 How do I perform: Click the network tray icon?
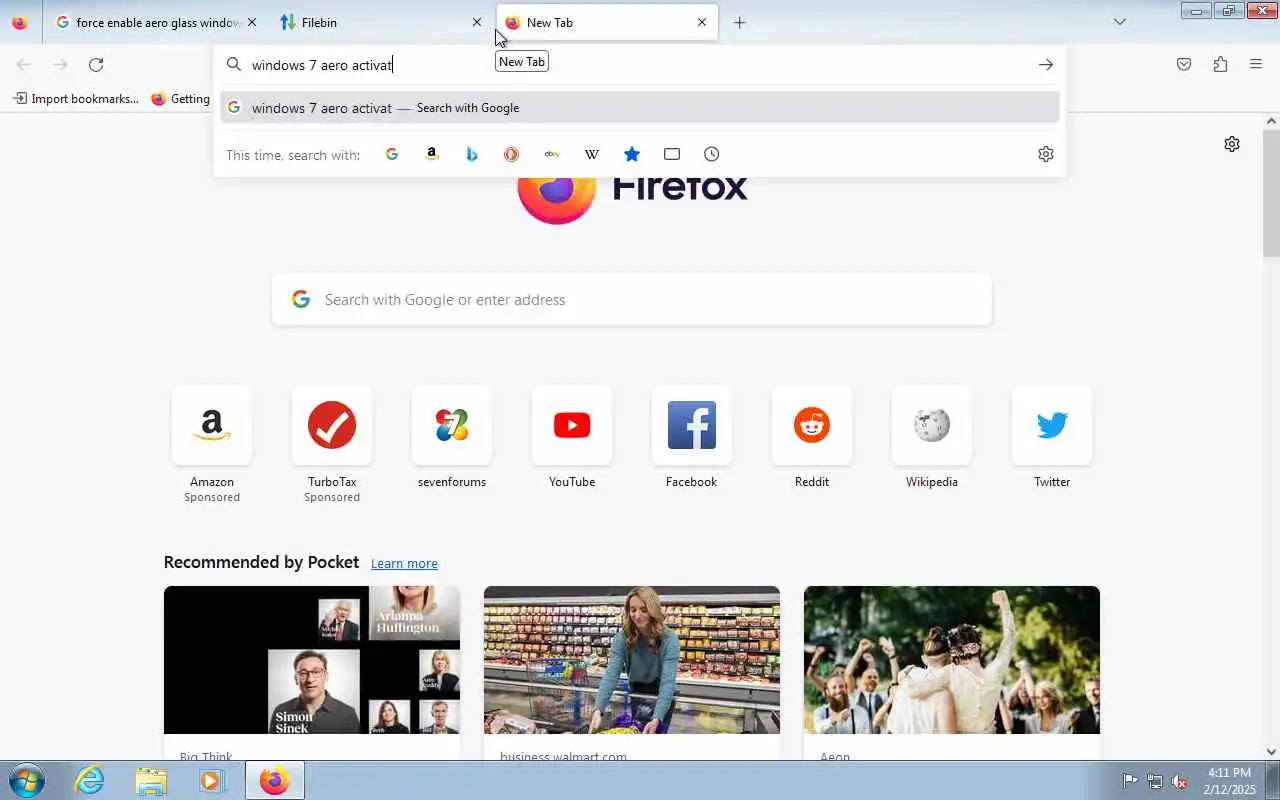coord(1155,781)
